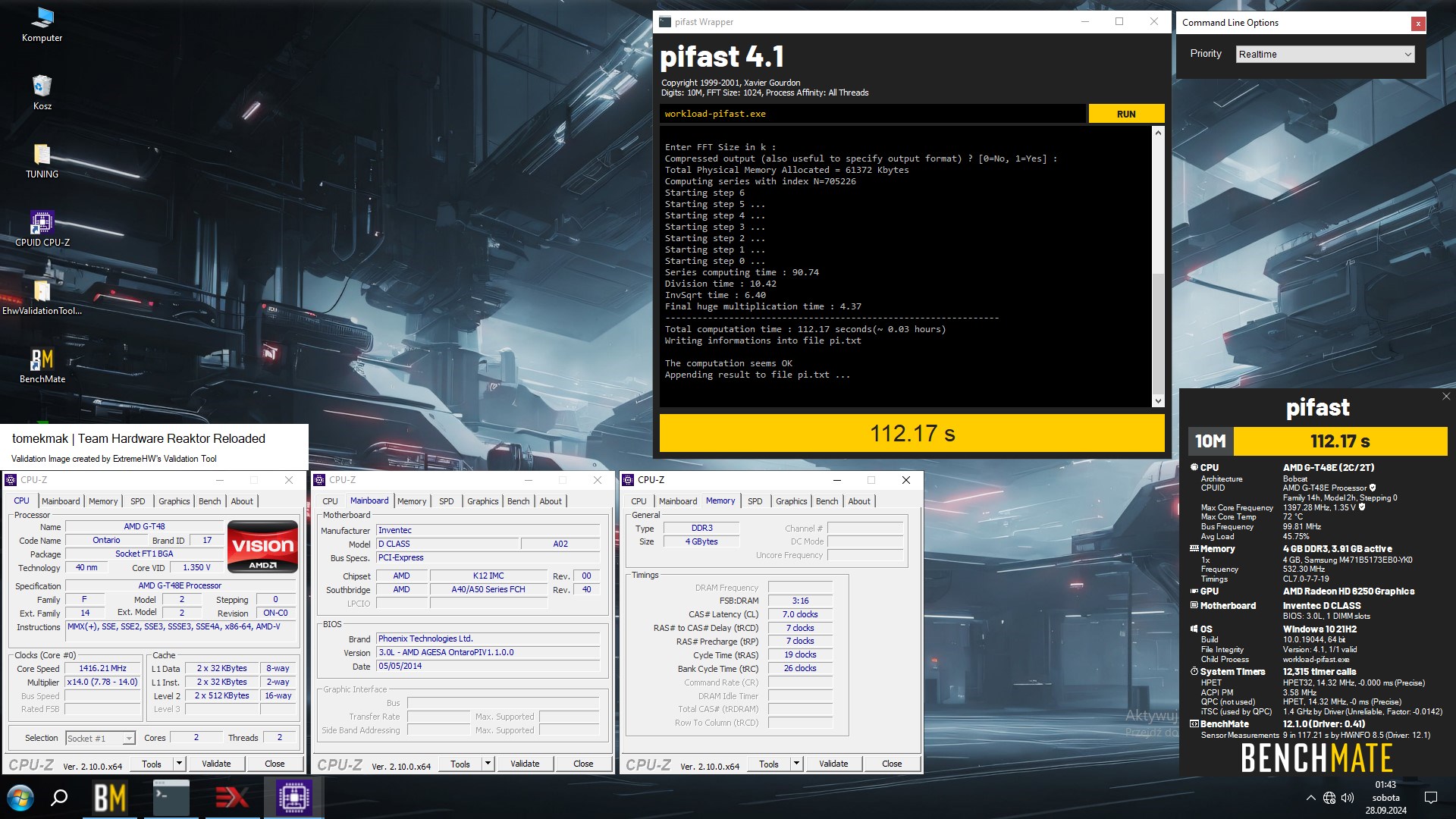Viewport: 1456px width, 819px height.
Task: Switch to the console taskbar icon
Action: (171, 798)
